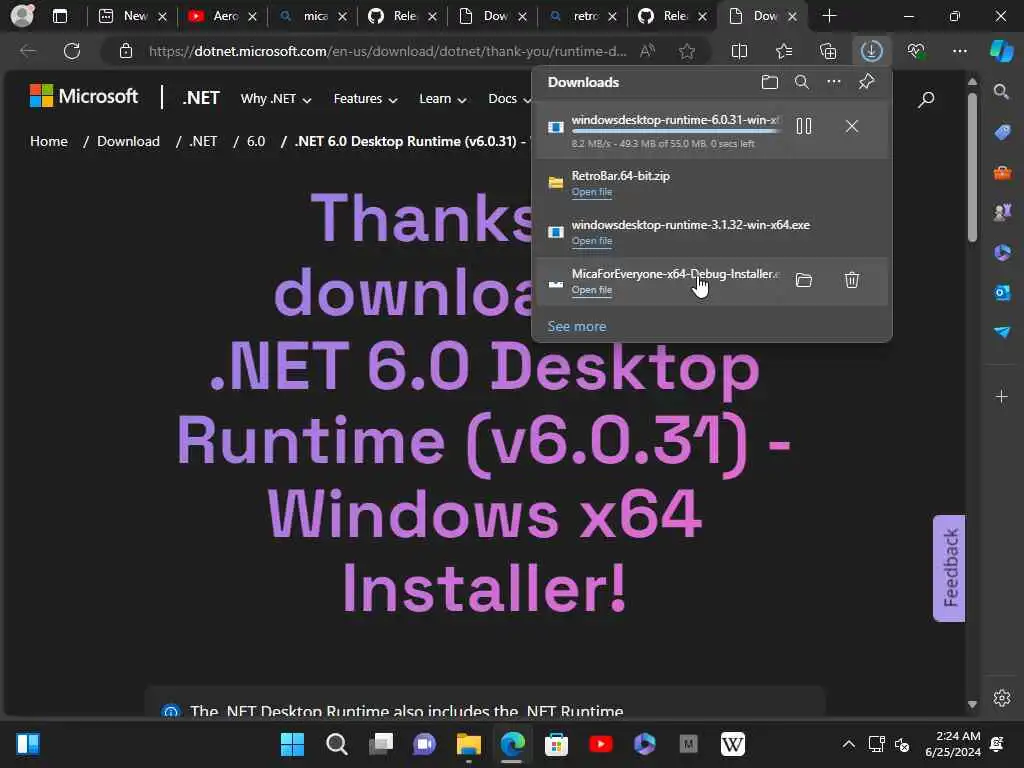This screenshot has height=768, width=1024.
Task: Open file link under RetroBar.64-bit.zip
Action: [x=592, y=192]
